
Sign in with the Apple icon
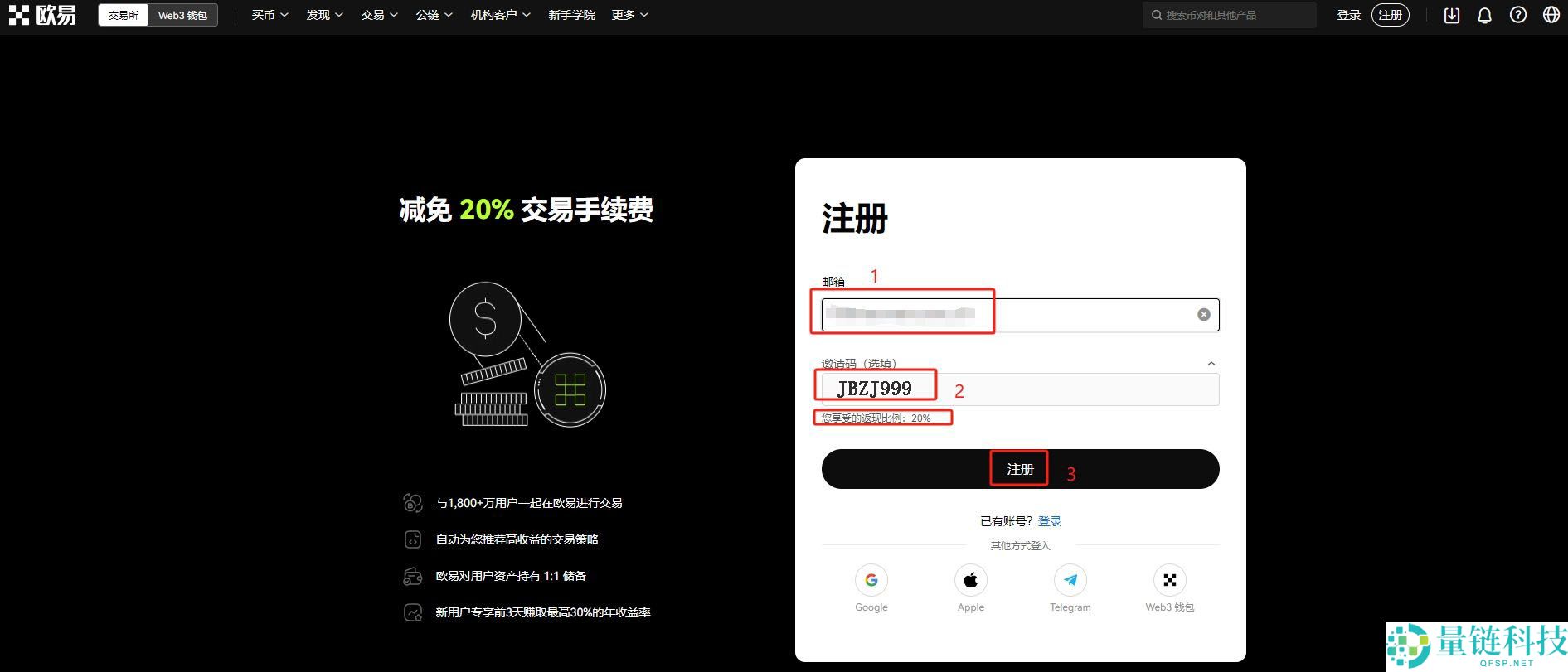coord(971,580)
